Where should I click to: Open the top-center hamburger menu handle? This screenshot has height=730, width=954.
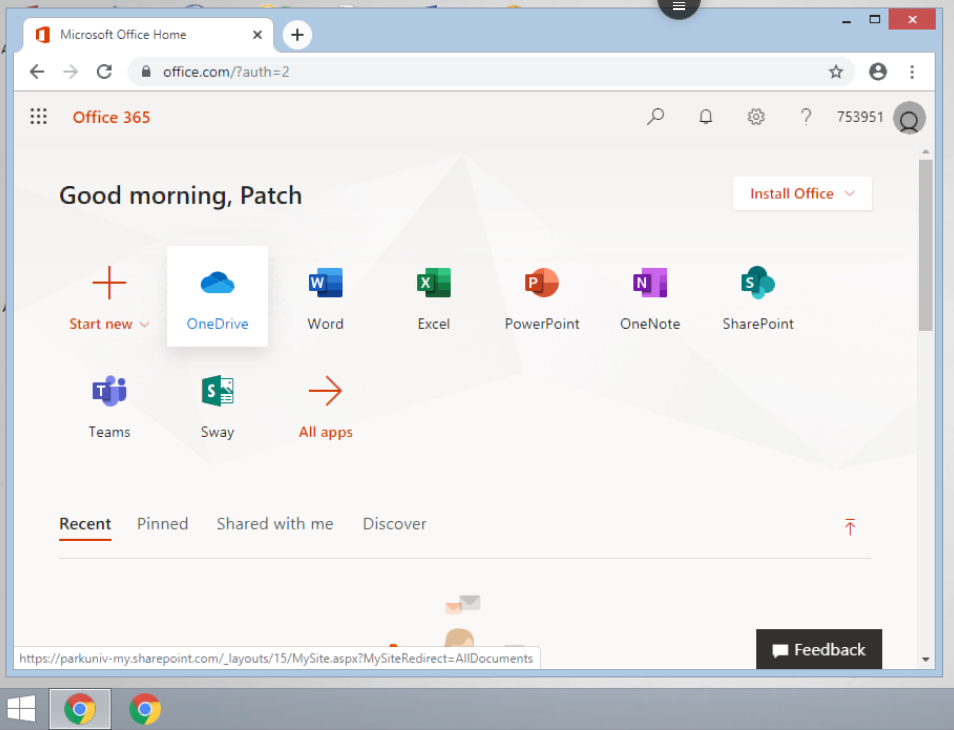click(x=679, y=7)
